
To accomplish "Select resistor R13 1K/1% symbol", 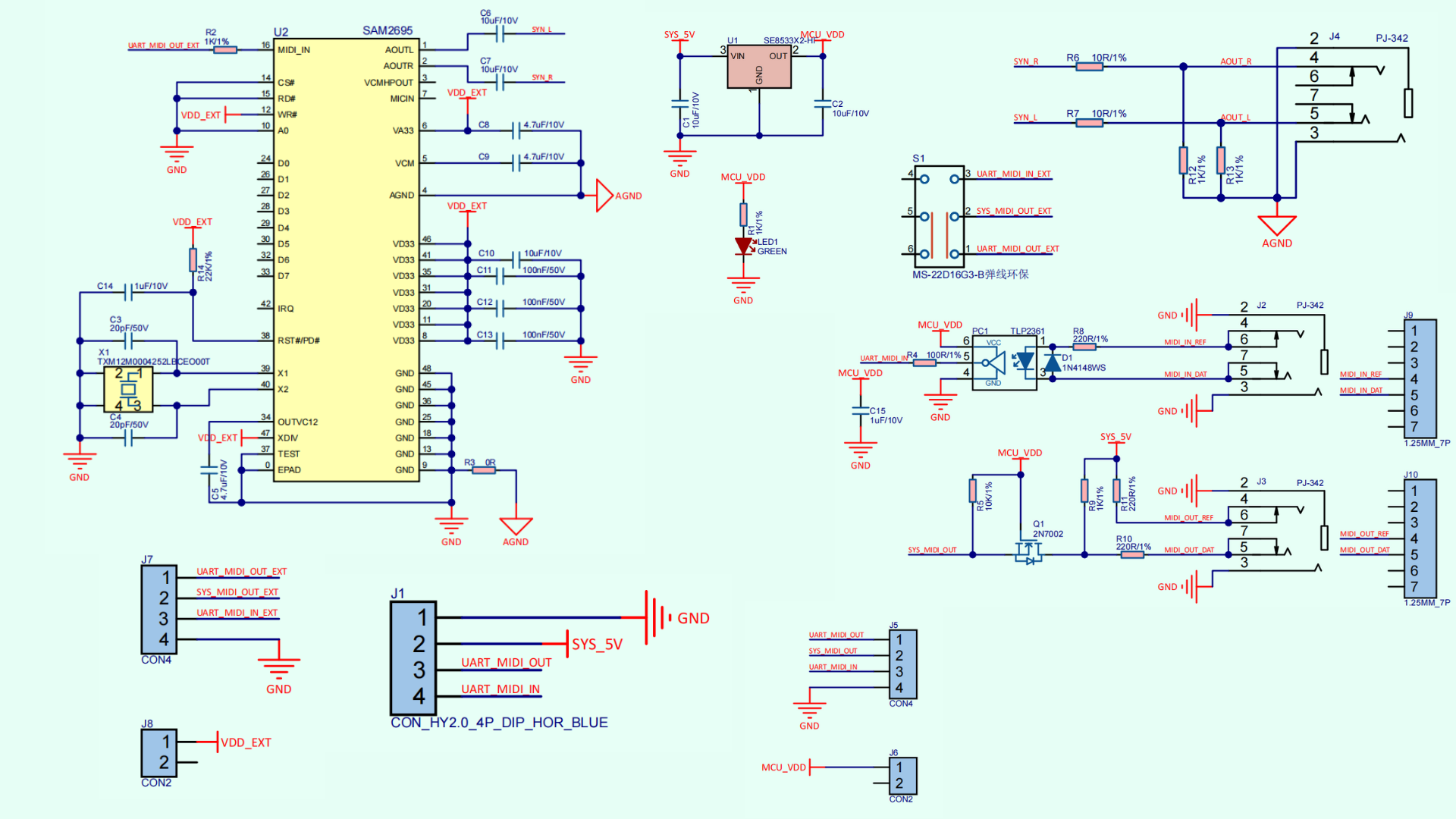I will 1221,161.
